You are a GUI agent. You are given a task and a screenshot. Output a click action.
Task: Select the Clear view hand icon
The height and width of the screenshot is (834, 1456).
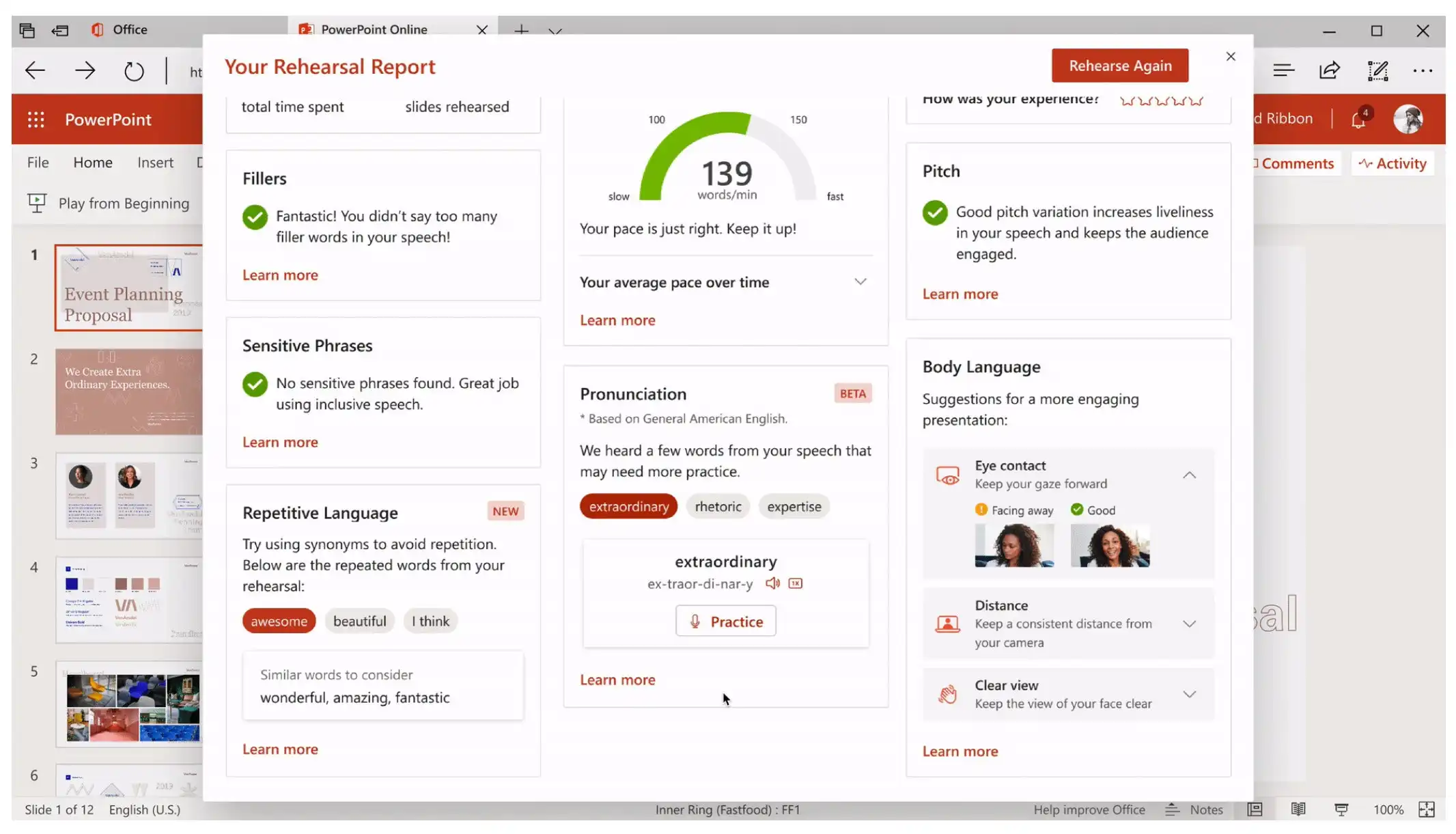(x=946, y=693)
